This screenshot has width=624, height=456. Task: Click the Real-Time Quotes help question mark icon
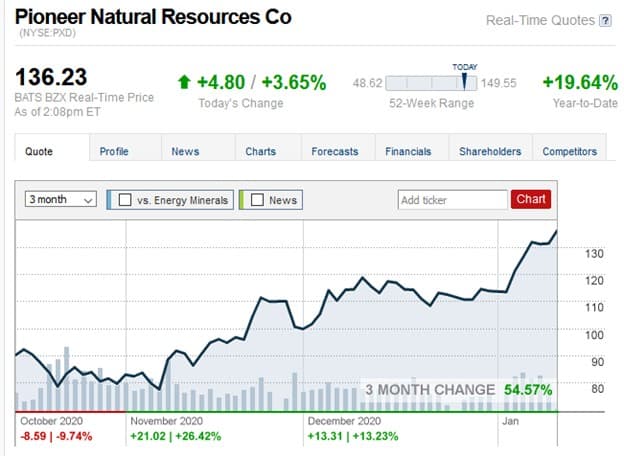coord(605,20)
